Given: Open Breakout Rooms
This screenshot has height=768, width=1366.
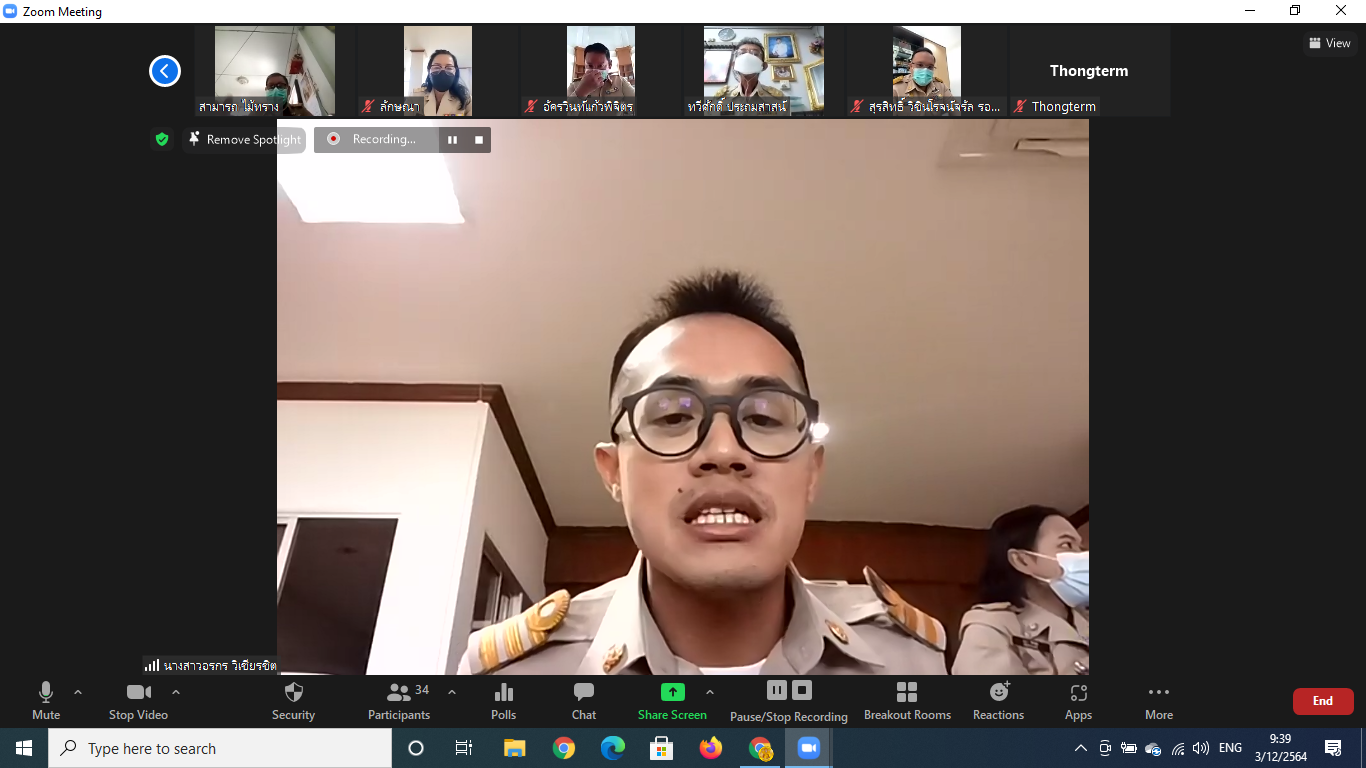Looking at the screenshot, I should [x=907, y=700].
